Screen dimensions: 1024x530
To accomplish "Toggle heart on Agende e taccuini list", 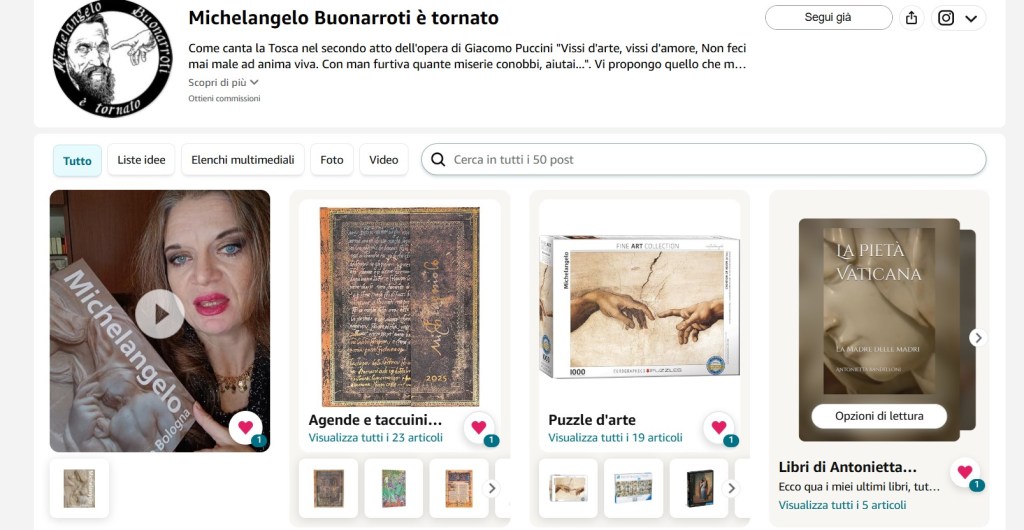I will (x=479, y=428).
